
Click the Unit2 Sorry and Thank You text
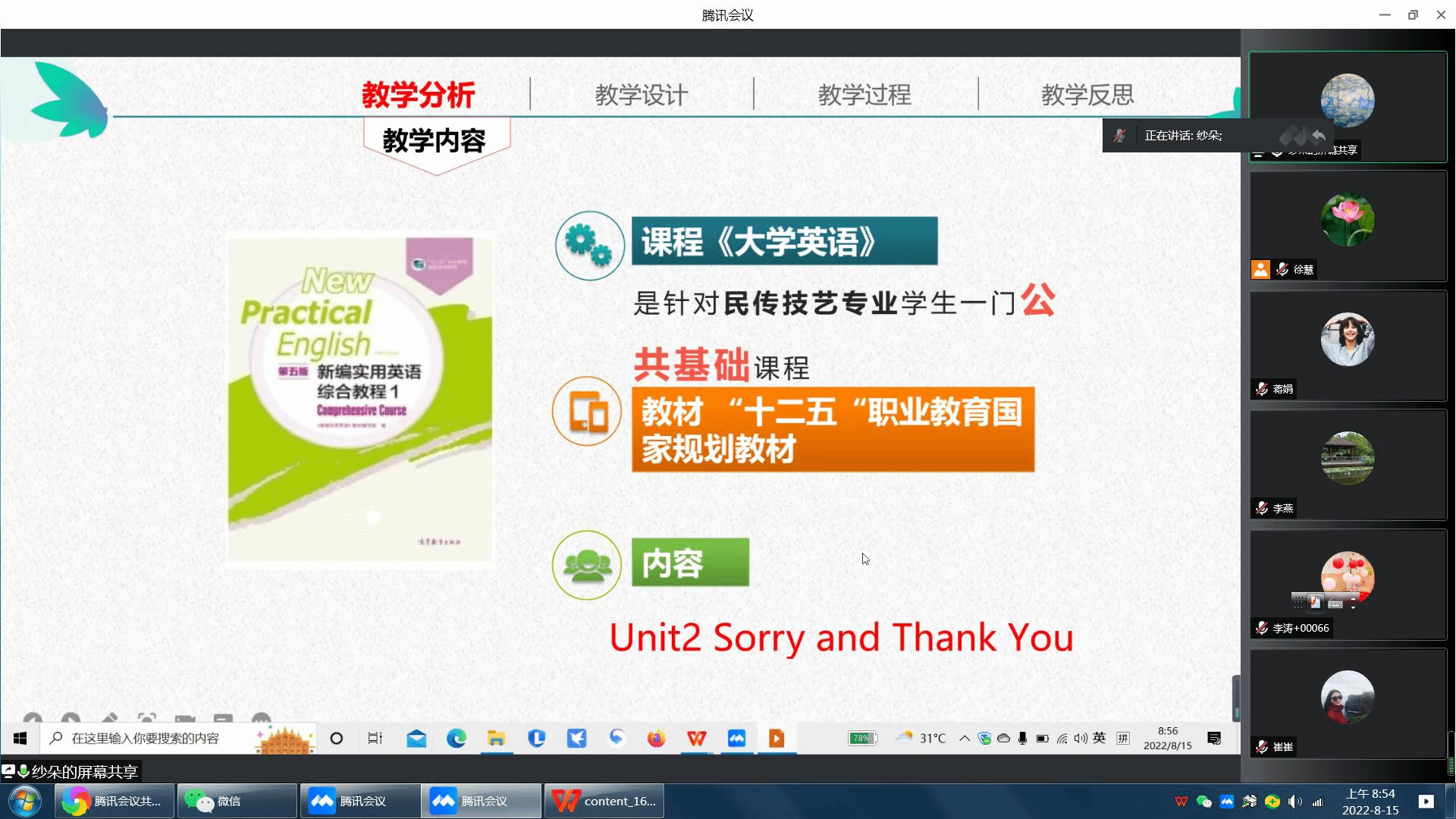(x=841, y=637)
